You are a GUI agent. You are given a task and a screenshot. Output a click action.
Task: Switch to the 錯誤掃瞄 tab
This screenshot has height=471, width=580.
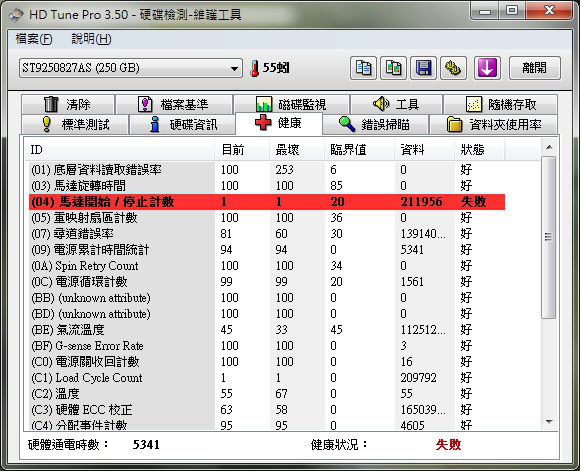click(x=375, y=124)
